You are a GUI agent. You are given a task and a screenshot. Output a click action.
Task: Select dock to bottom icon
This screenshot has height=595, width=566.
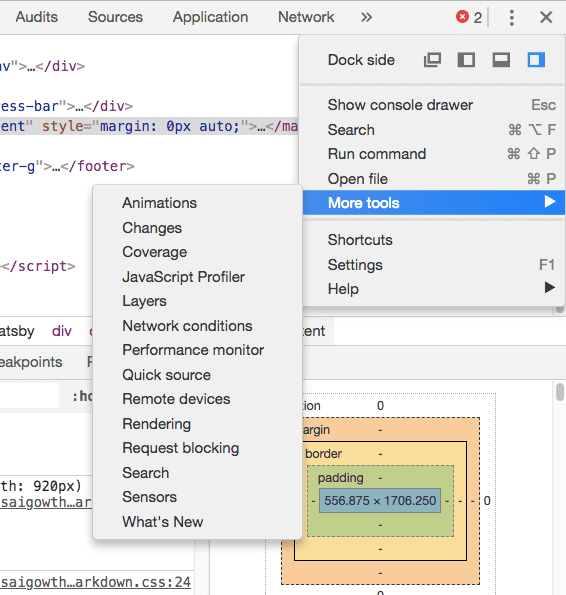pos(501,60)
